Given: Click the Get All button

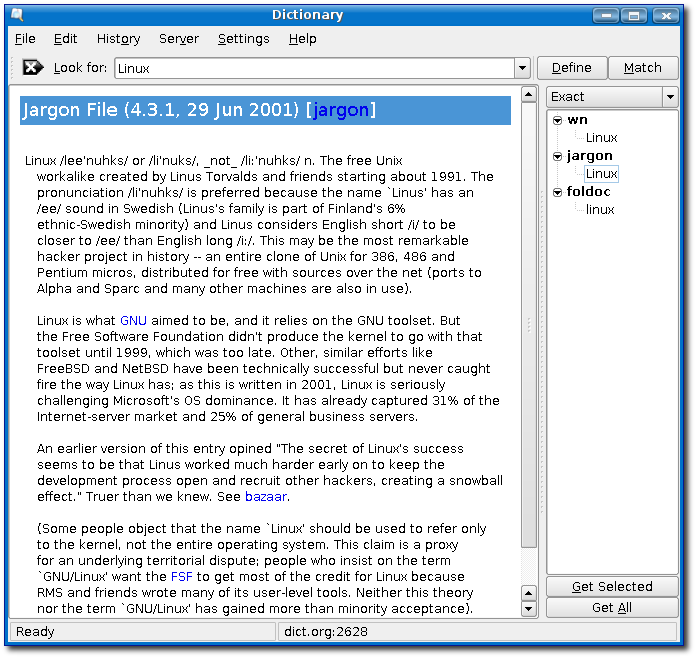Looking at the screenshot, I should click(612, 607).
